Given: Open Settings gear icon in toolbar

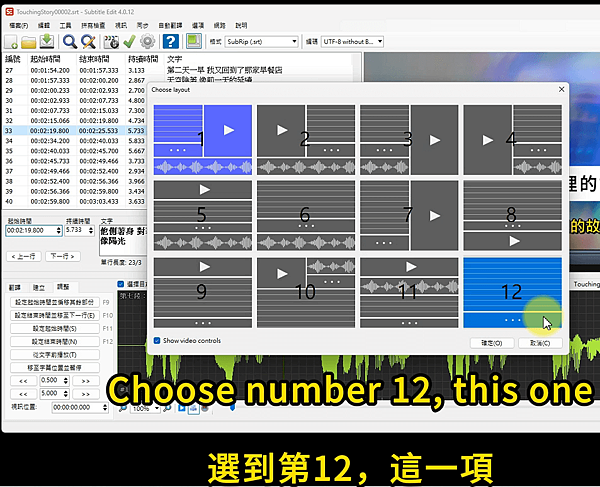Looking at the screenshot, I should pos(147,41).
